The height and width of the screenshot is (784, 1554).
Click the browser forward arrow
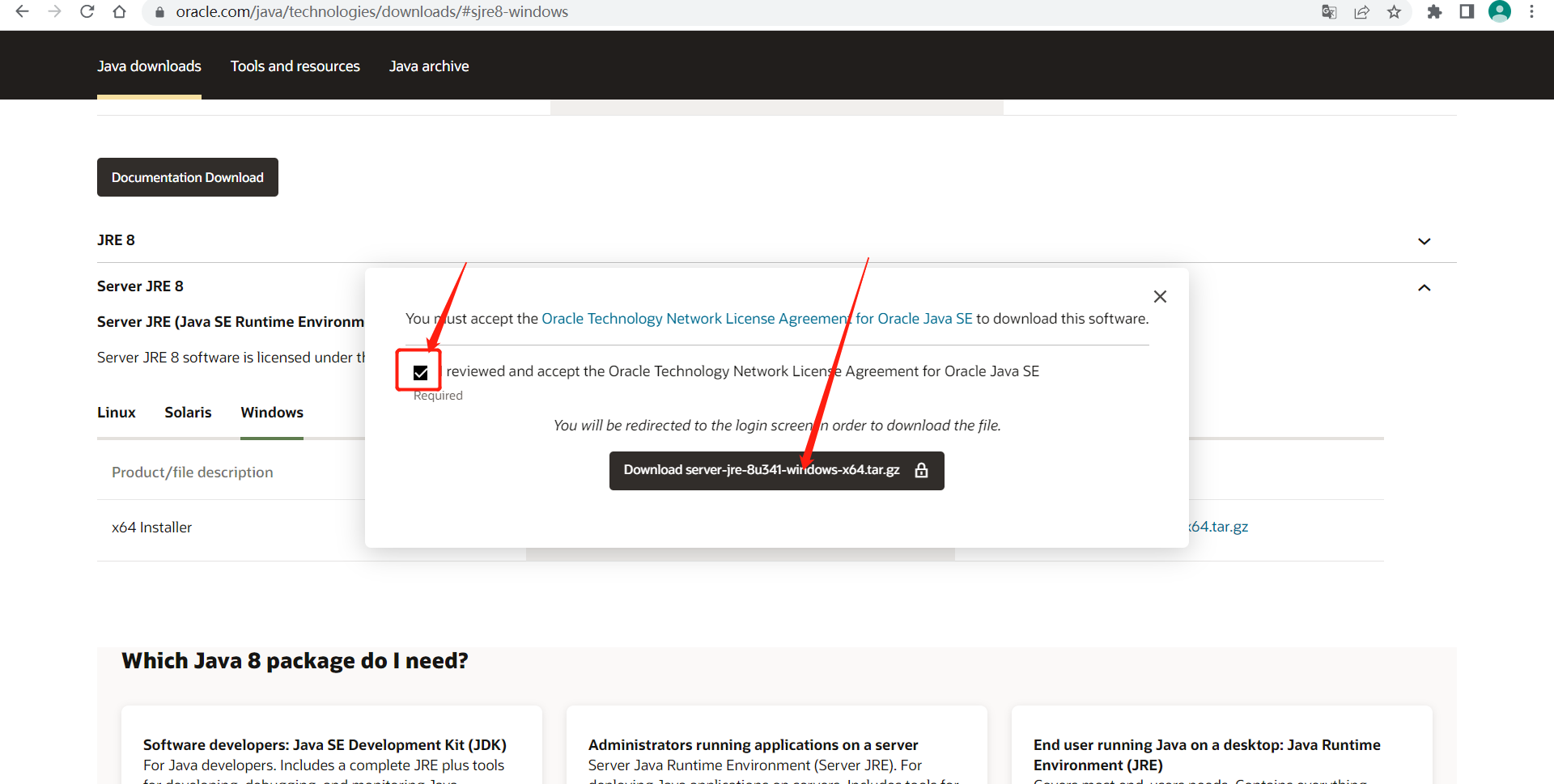[x=54, y=11]
